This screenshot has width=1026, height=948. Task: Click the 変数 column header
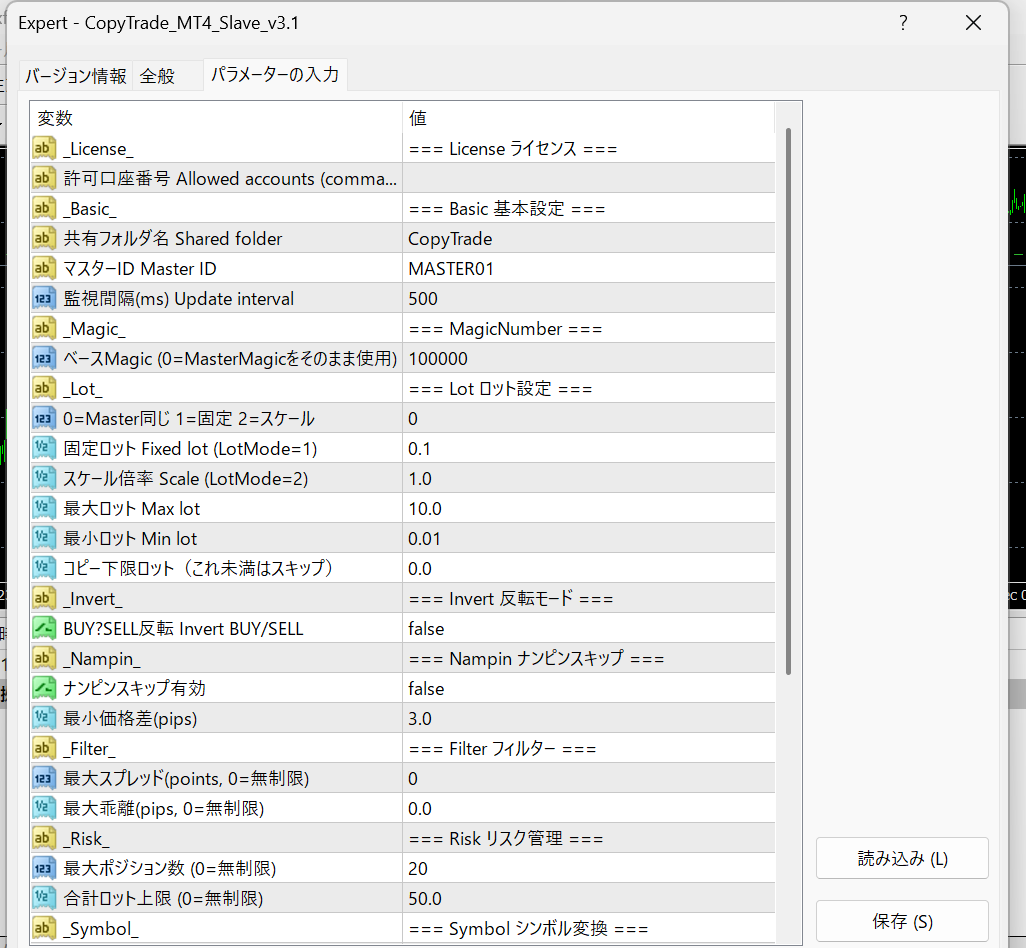(x=216, y=118)
